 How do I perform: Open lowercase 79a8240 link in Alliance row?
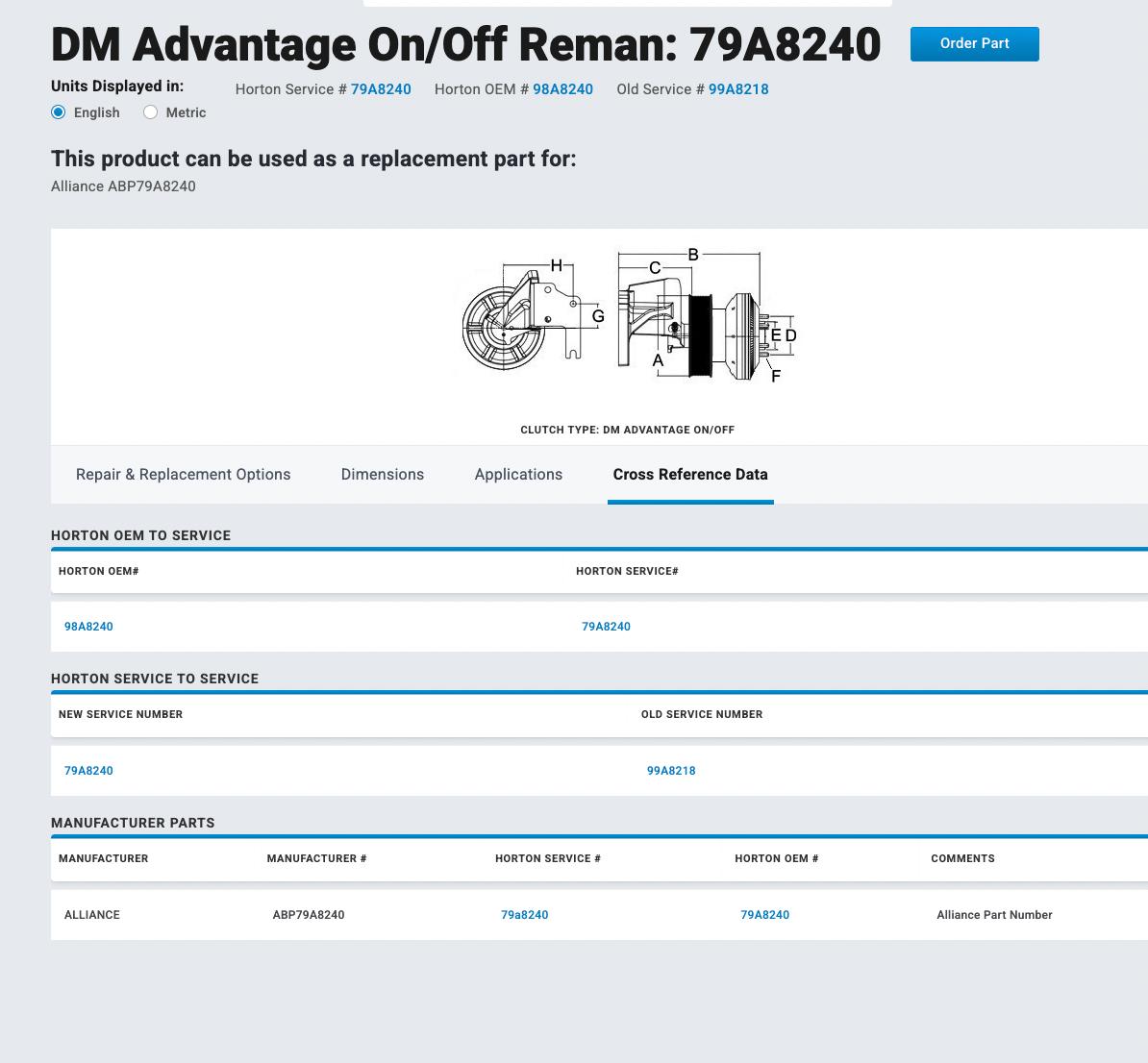click(x=524, y=915)
